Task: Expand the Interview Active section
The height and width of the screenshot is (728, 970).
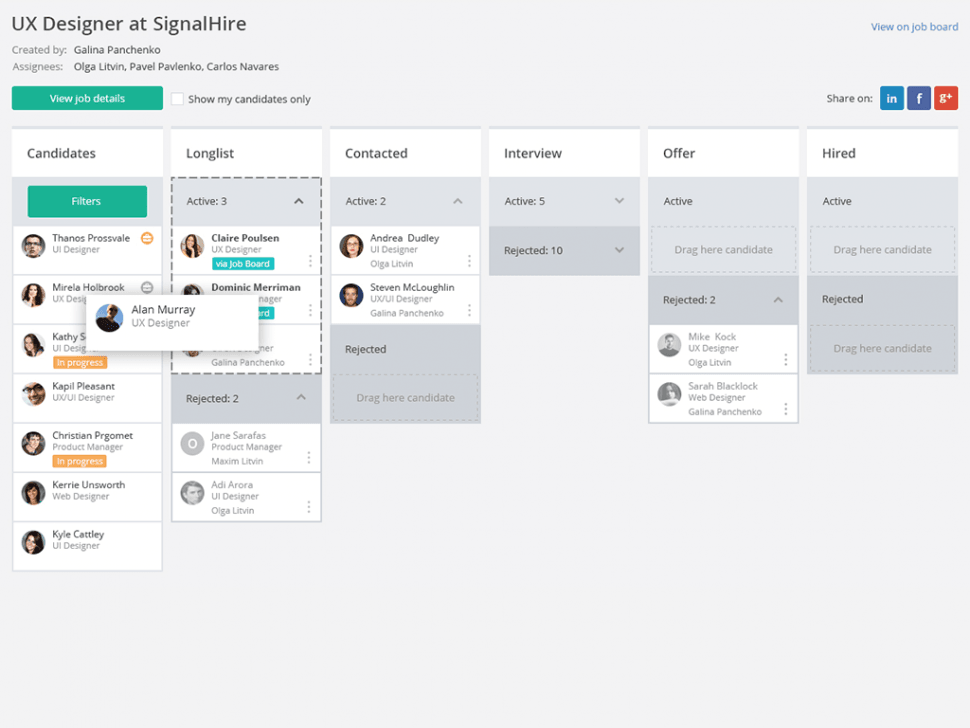Action: 619,201
